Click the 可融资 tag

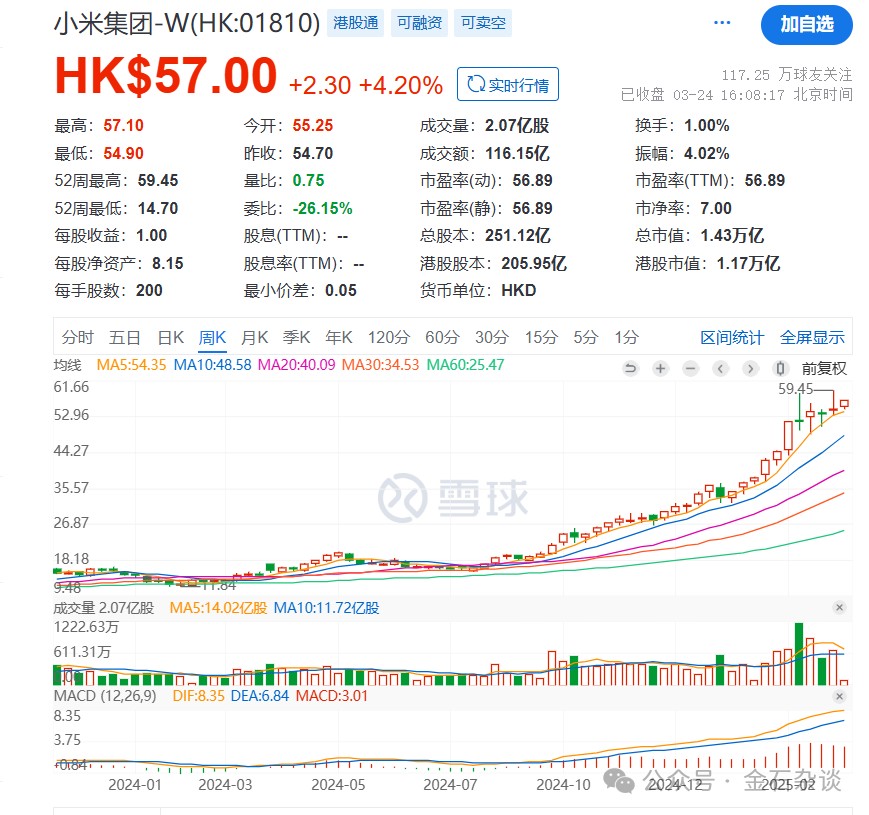click(x=420, y=23)
